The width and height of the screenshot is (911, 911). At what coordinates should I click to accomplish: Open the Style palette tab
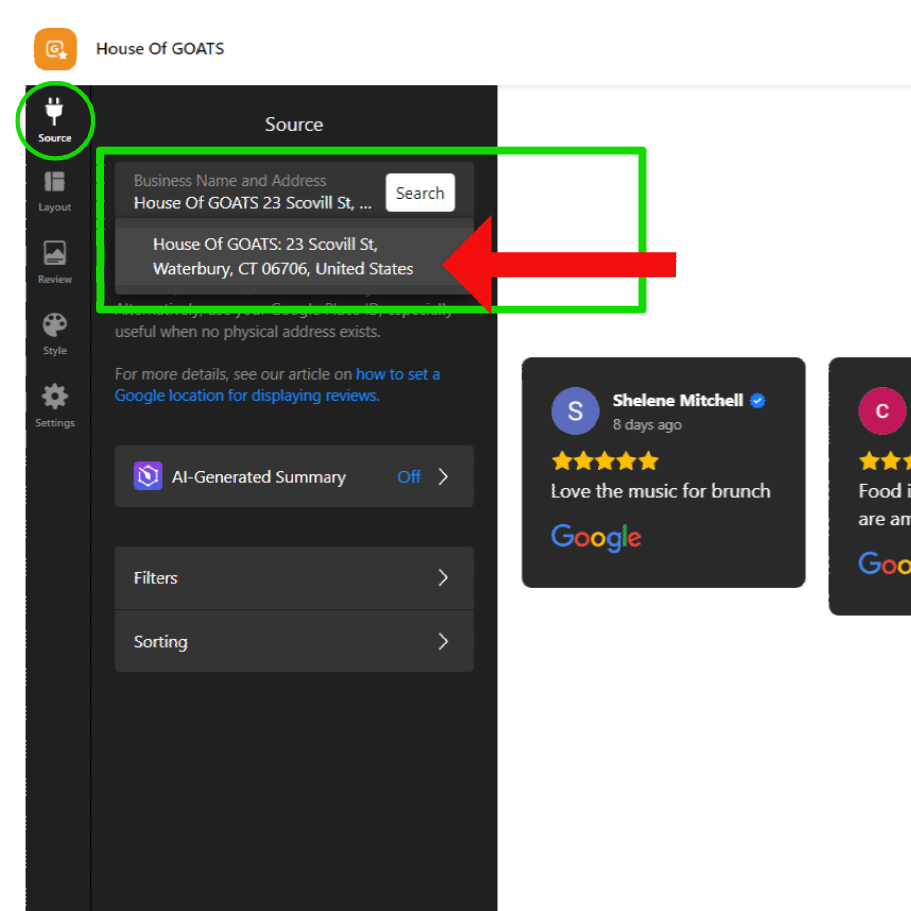pyautogui.click(x=55, y=334)
